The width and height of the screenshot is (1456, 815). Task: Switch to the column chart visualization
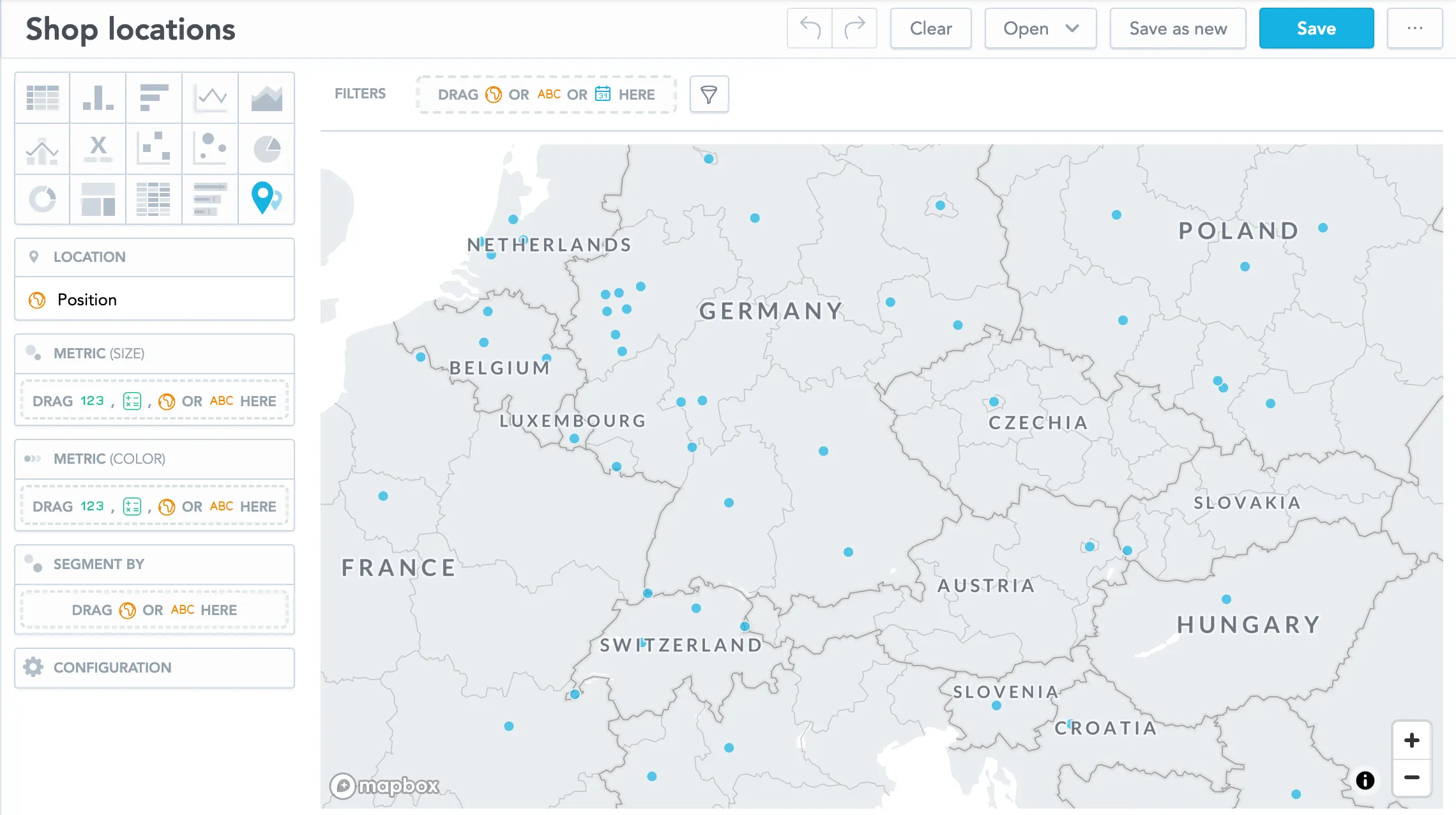click(97, 98)
